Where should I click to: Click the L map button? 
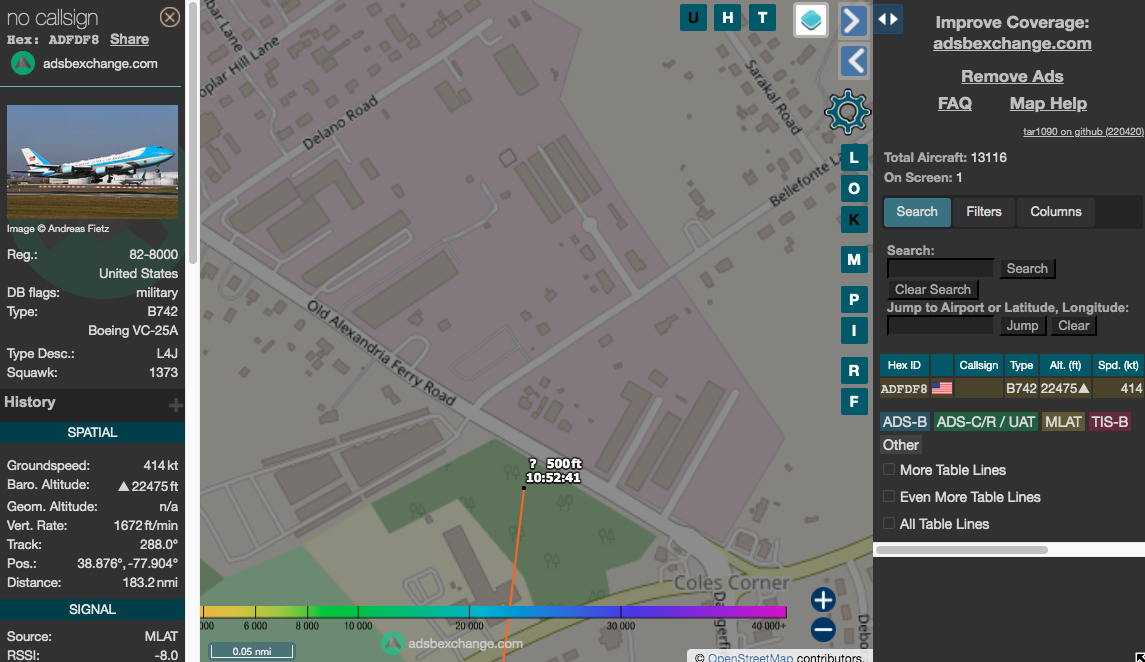click(854, 158)
